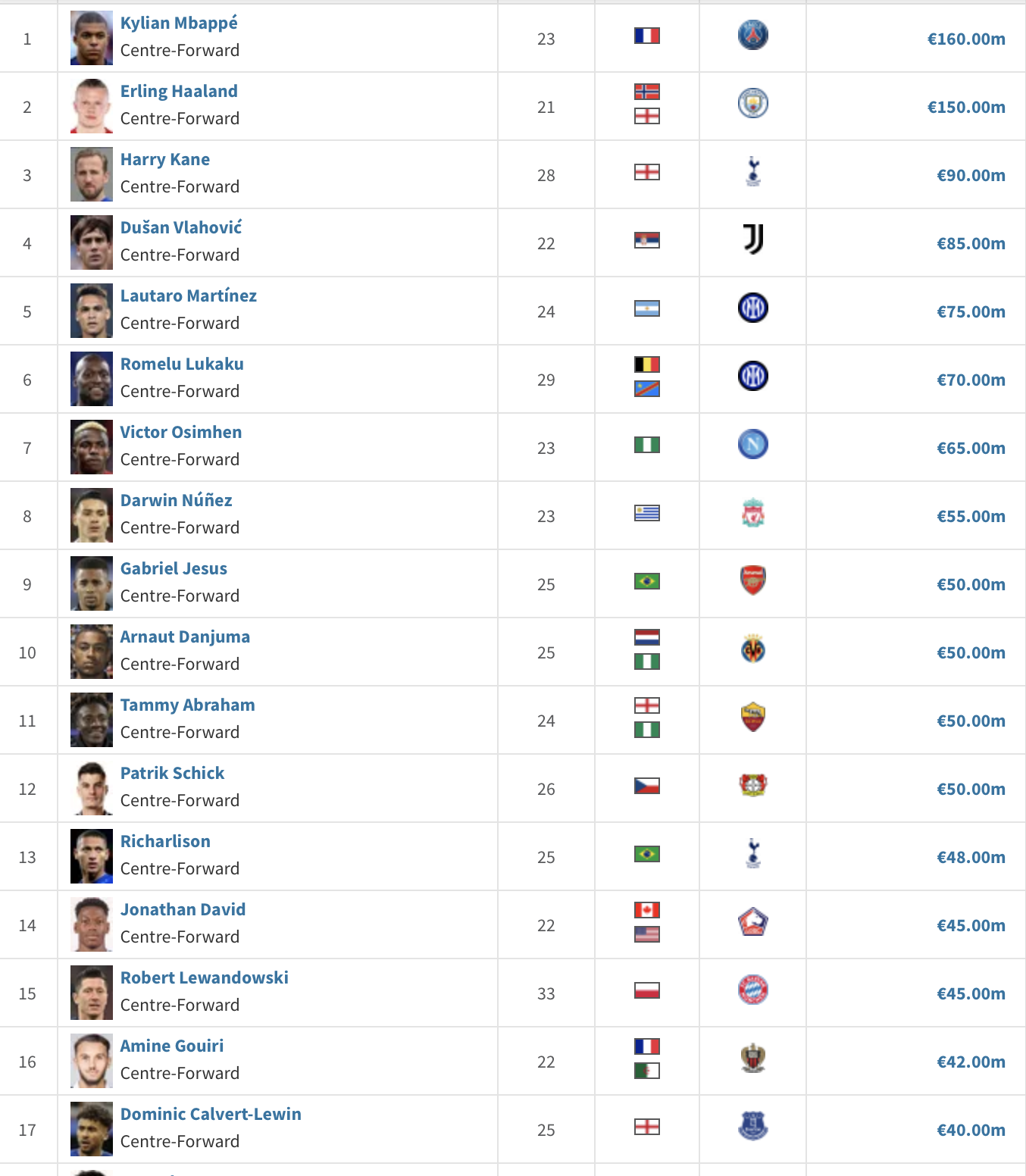Click the Paris Saint-Germain club crest

coord(752,35)
